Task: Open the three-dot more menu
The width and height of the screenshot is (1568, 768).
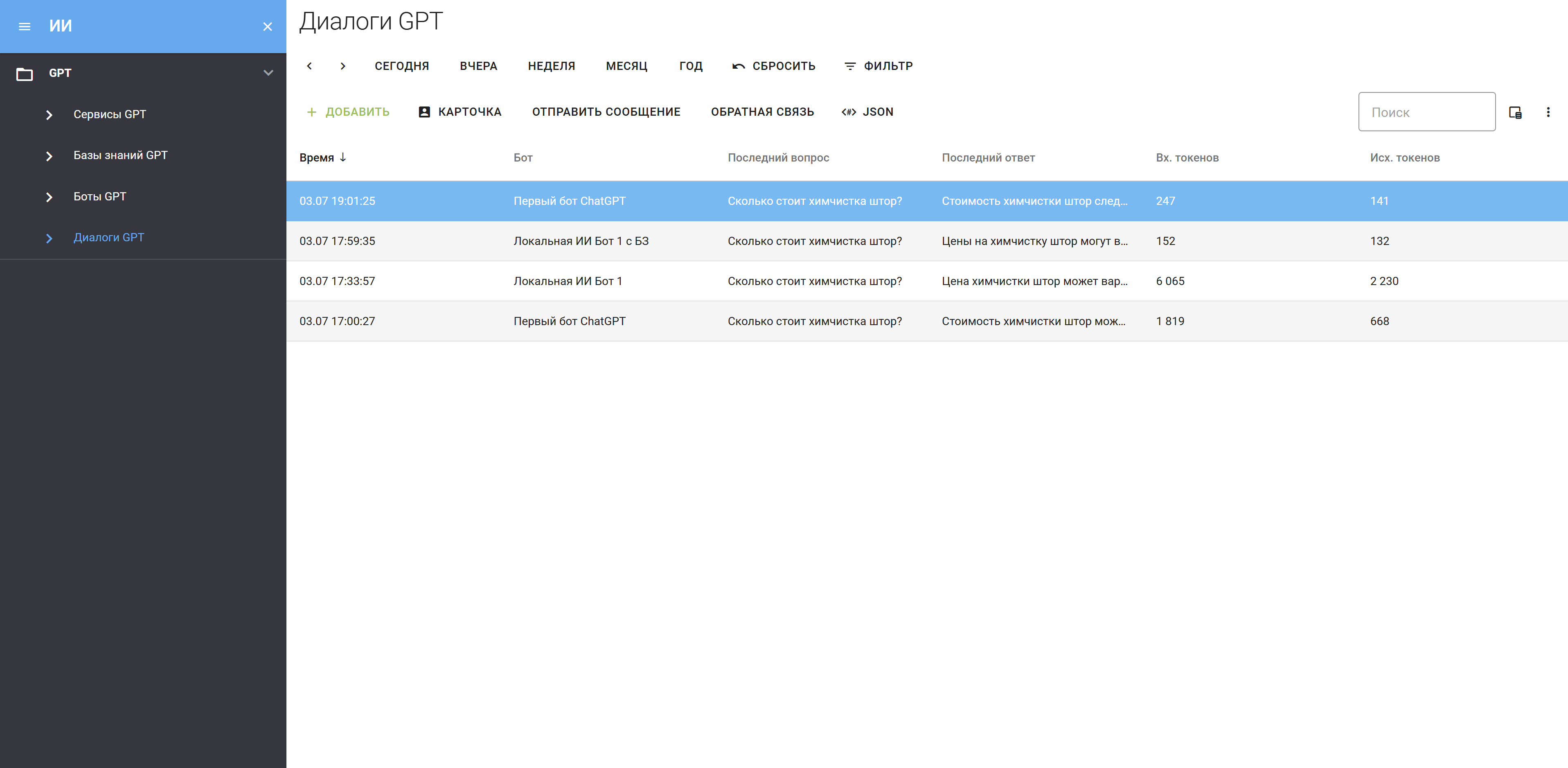Action: click(x=1548, y=112)
